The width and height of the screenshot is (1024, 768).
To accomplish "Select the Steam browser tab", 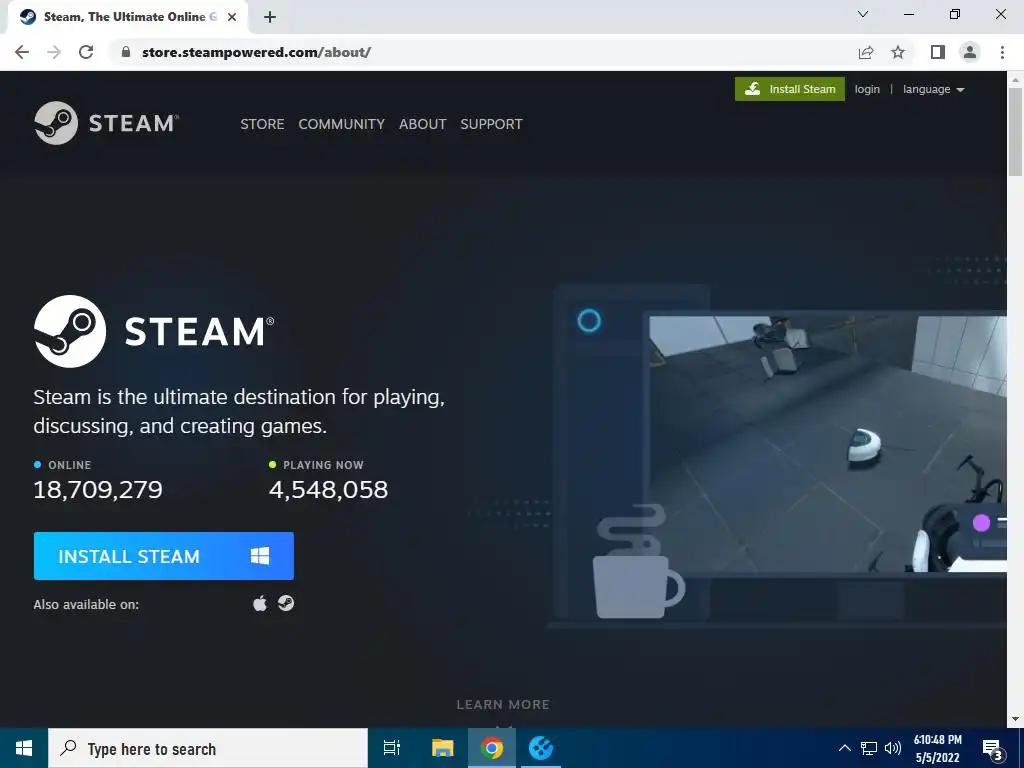I will (127, 17).
